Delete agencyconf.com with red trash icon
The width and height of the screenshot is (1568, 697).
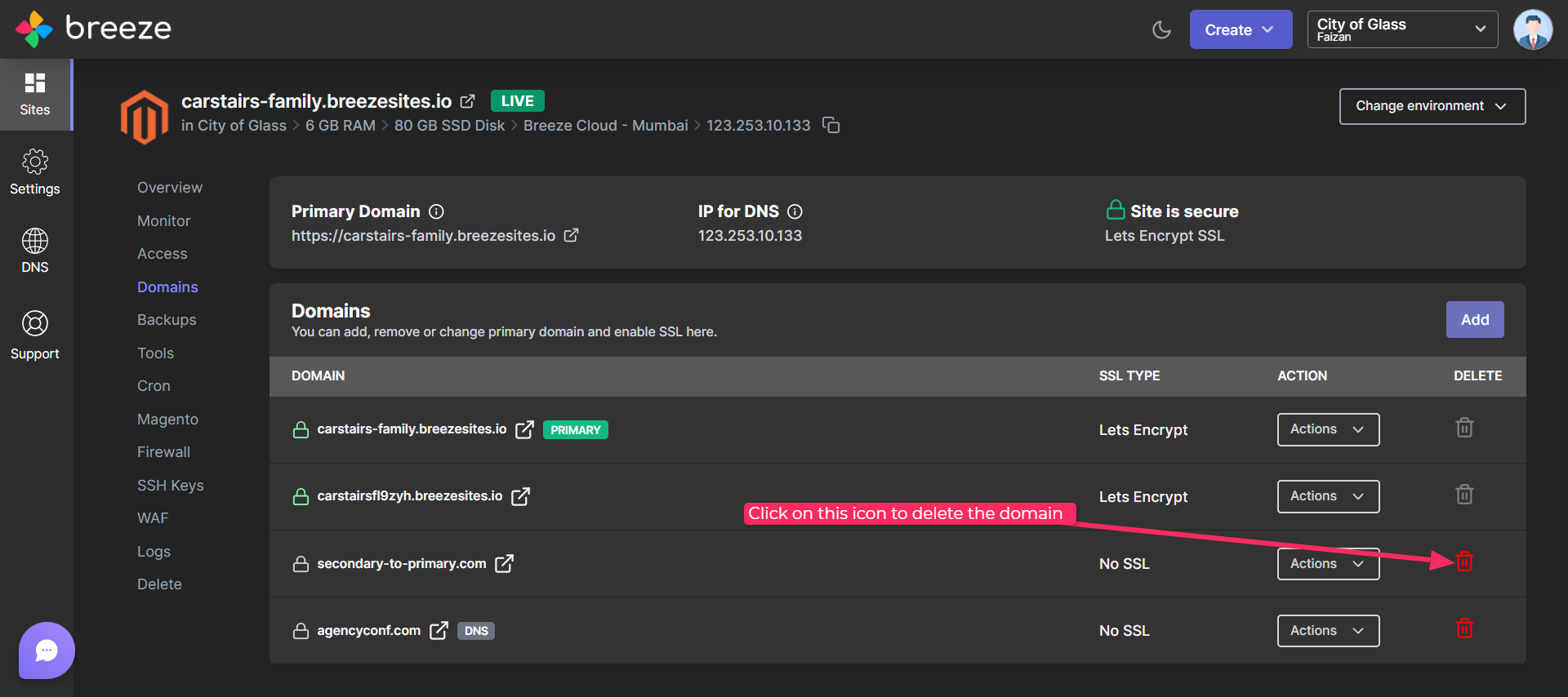pos(1464,628)
